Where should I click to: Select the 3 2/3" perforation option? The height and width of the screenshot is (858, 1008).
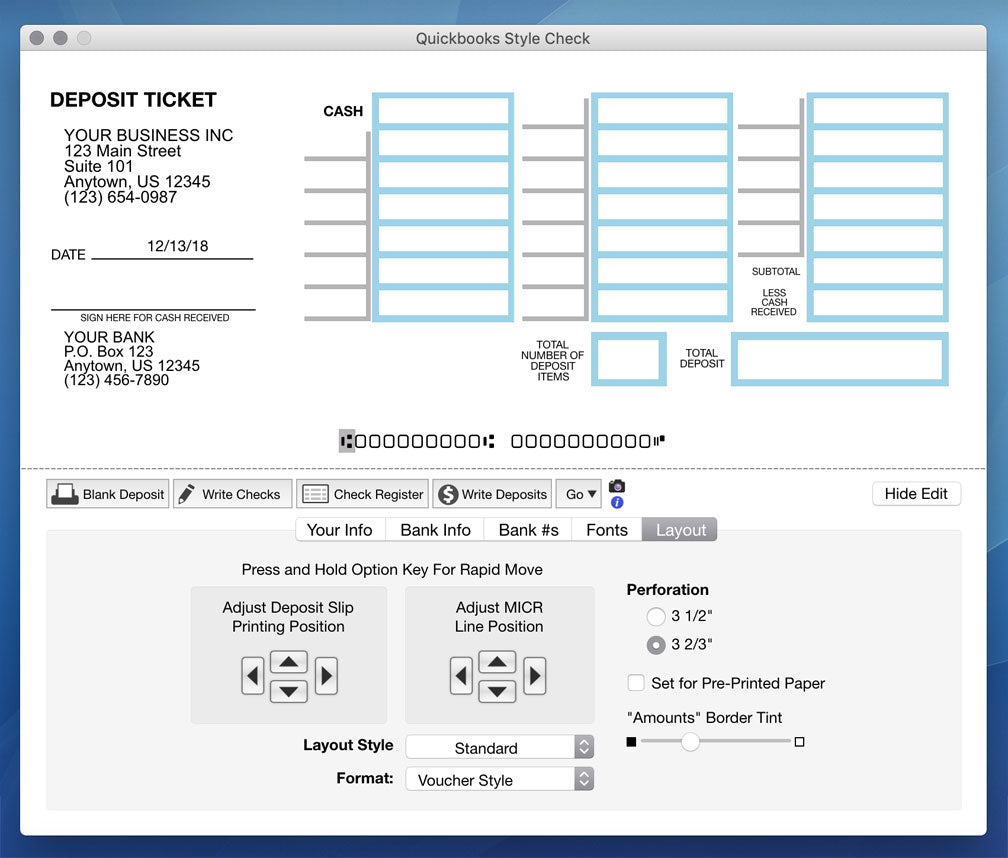tap(656, 645)
